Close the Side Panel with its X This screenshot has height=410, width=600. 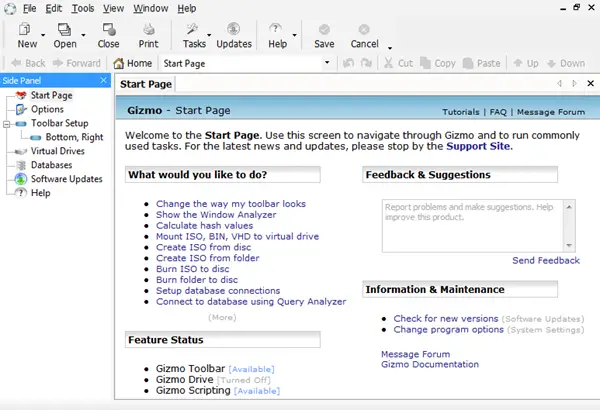[103, 80]
